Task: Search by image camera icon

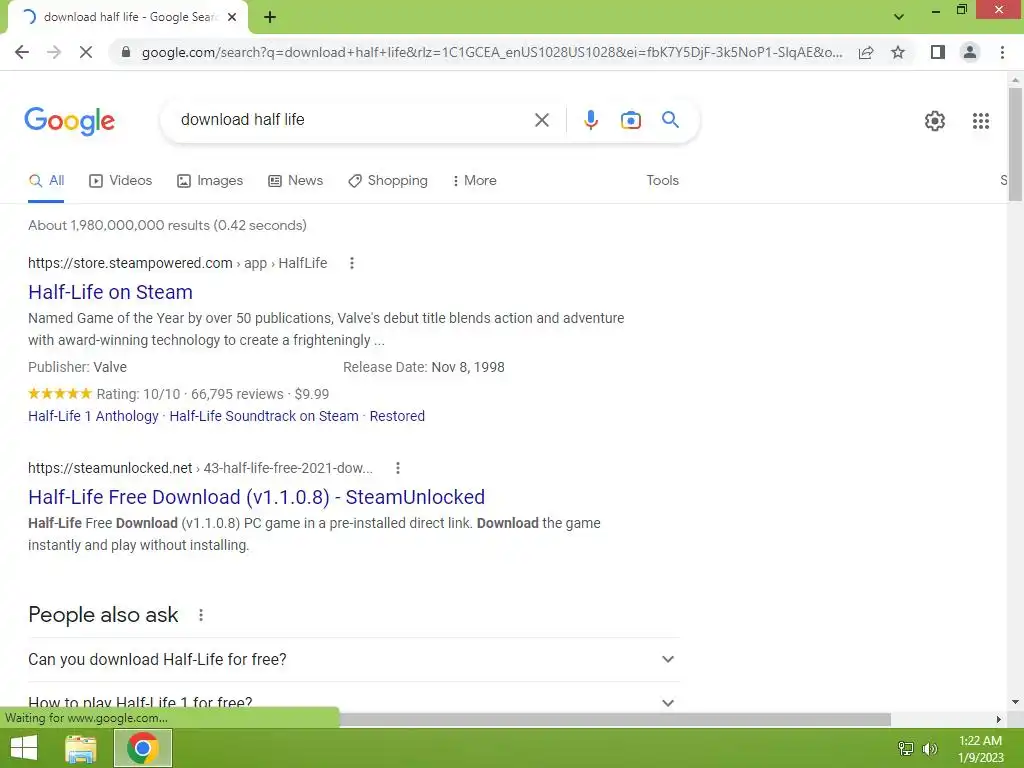Action: tap(630, 120)
